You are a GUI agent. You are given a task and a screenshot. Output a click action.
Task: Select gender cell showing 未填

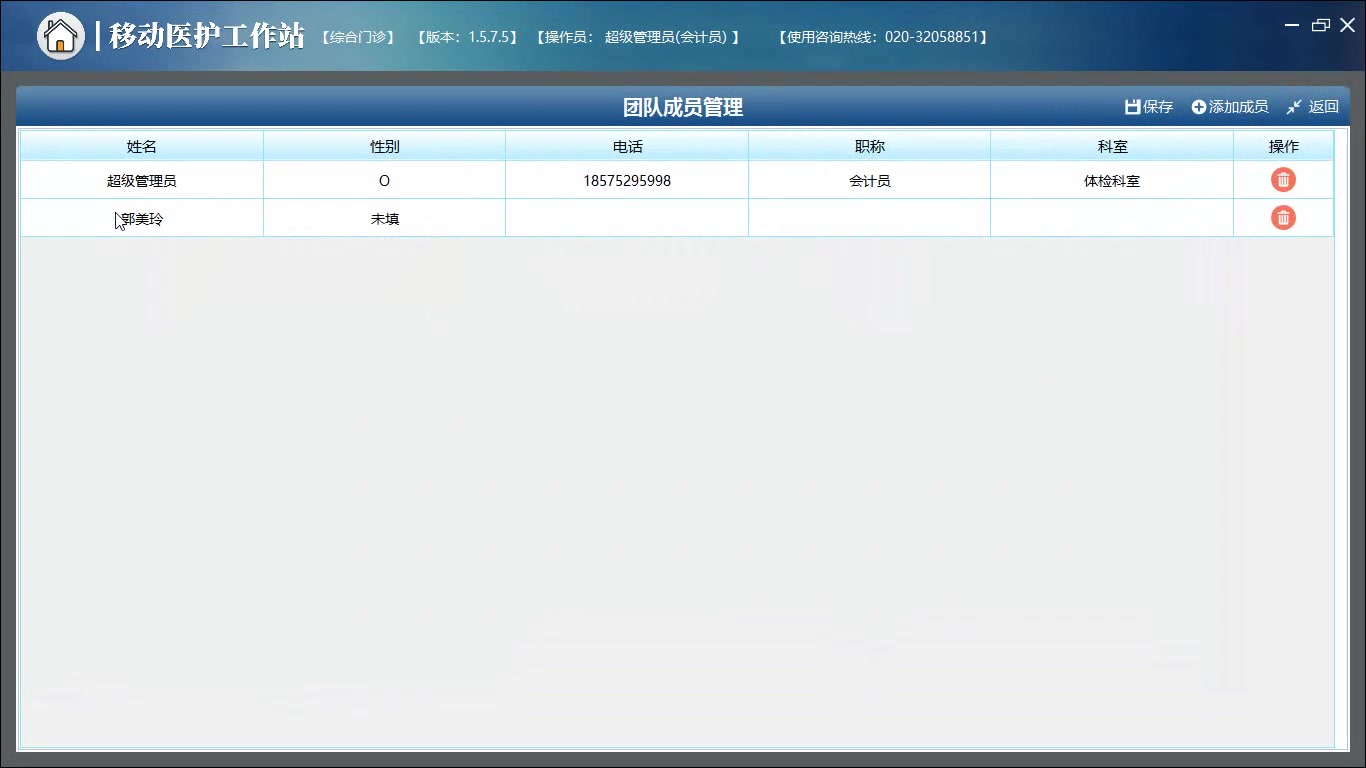[x=384, y=218]
